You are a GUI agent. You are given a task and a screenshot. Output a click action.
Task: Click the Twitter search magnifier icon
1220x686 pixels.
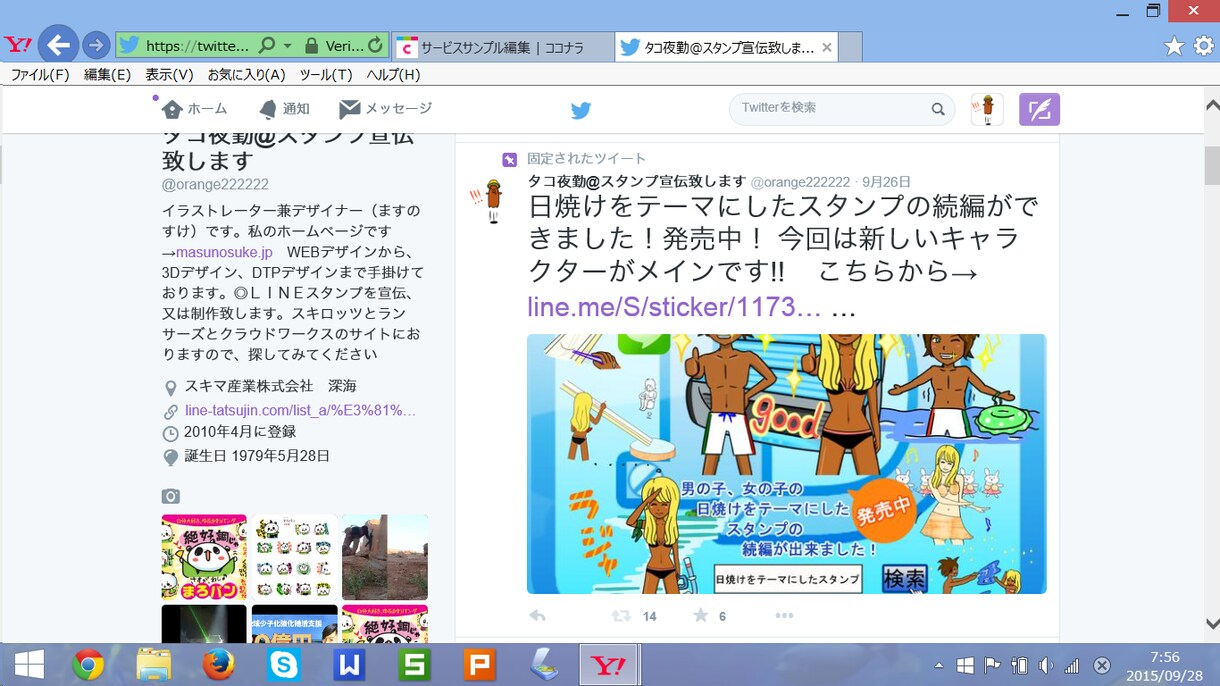pyautogui.click(x=938, y=109)
